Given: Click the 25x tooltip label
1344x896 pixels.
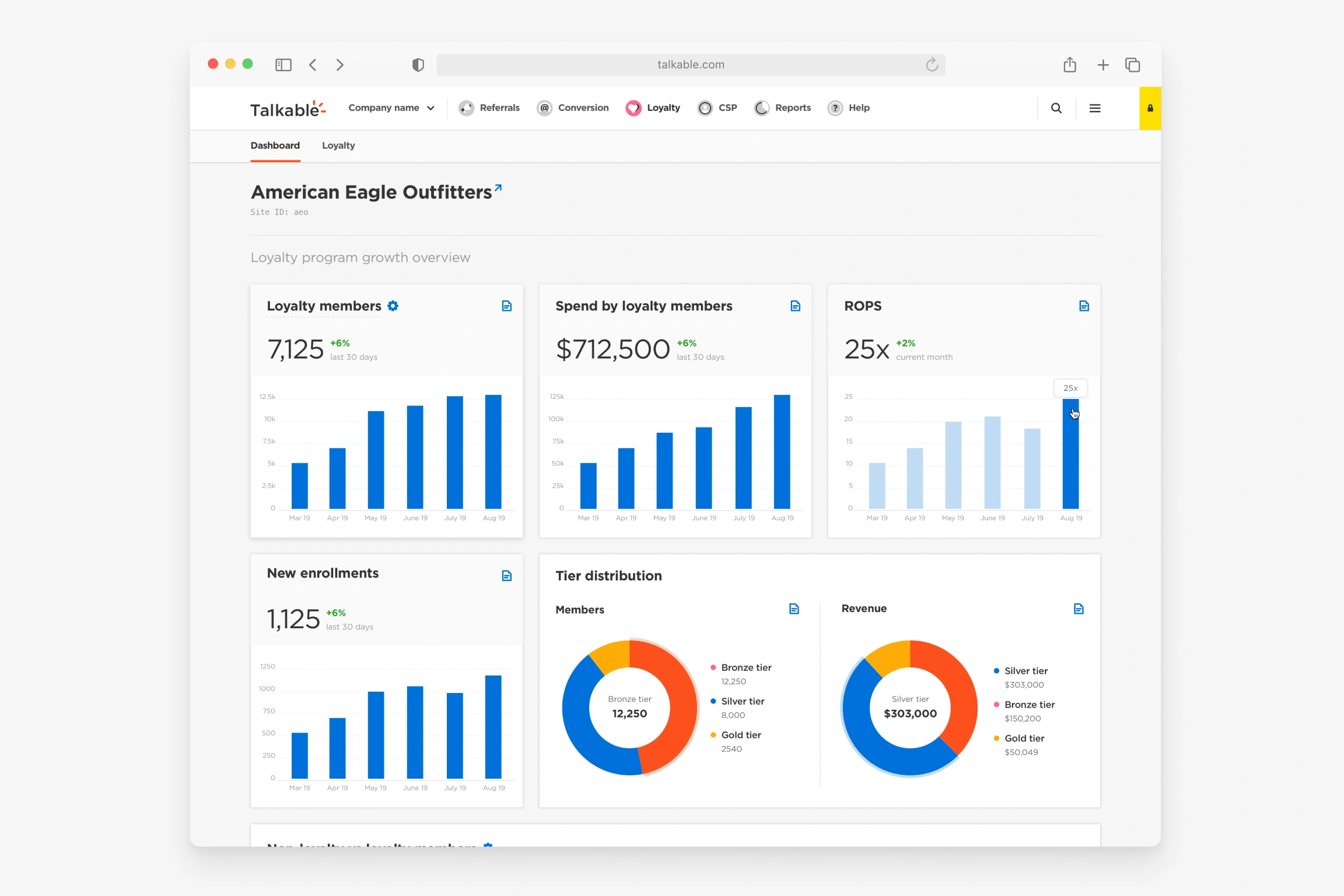Looking at the screenshot, I should [1070, 388].
